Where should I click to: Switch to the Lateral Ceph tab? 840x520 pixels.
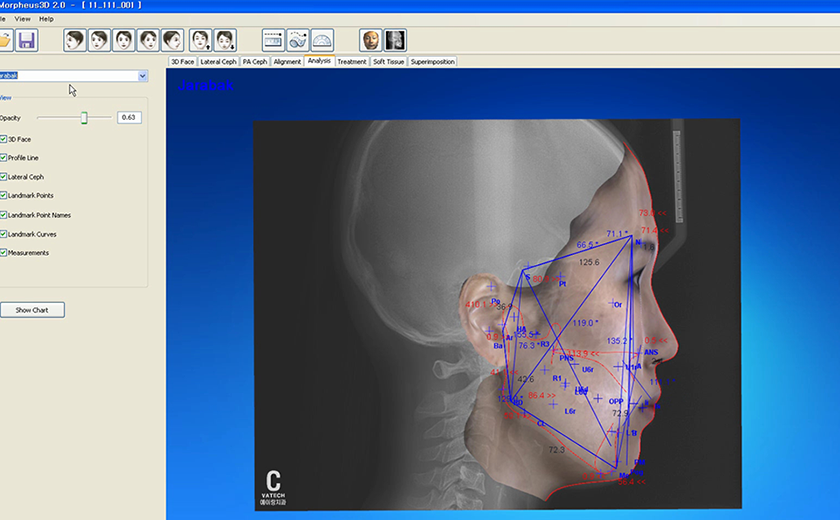218,62
